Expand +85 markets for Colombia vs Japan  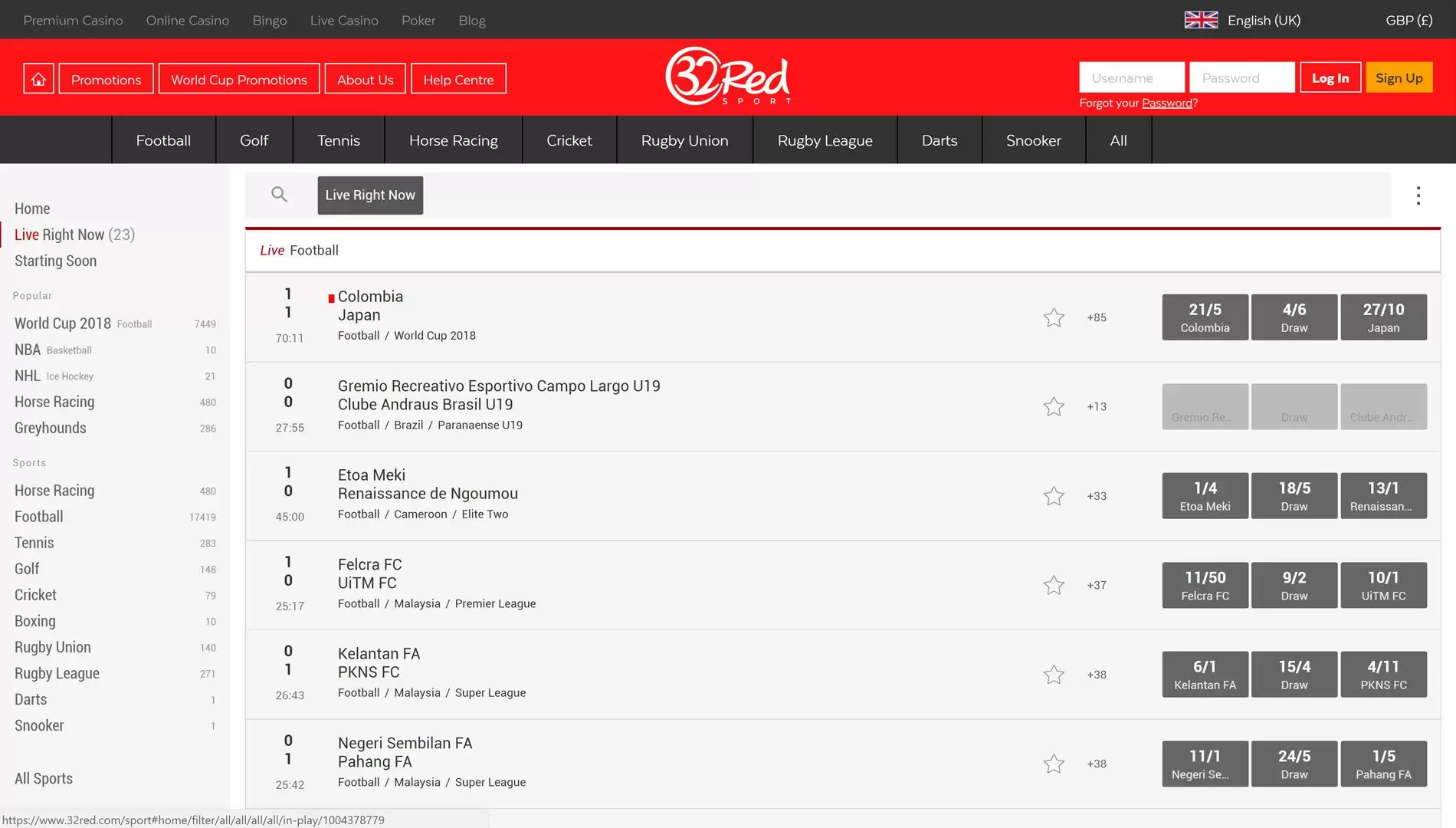1097,317
